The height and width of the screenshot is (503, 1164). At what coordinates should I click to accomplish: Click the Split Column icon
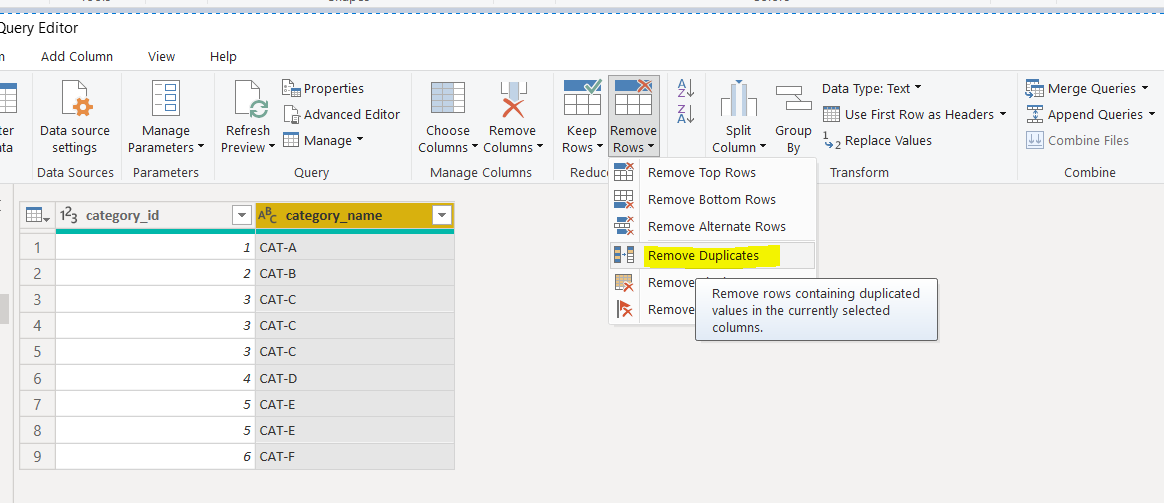(739, 100)
